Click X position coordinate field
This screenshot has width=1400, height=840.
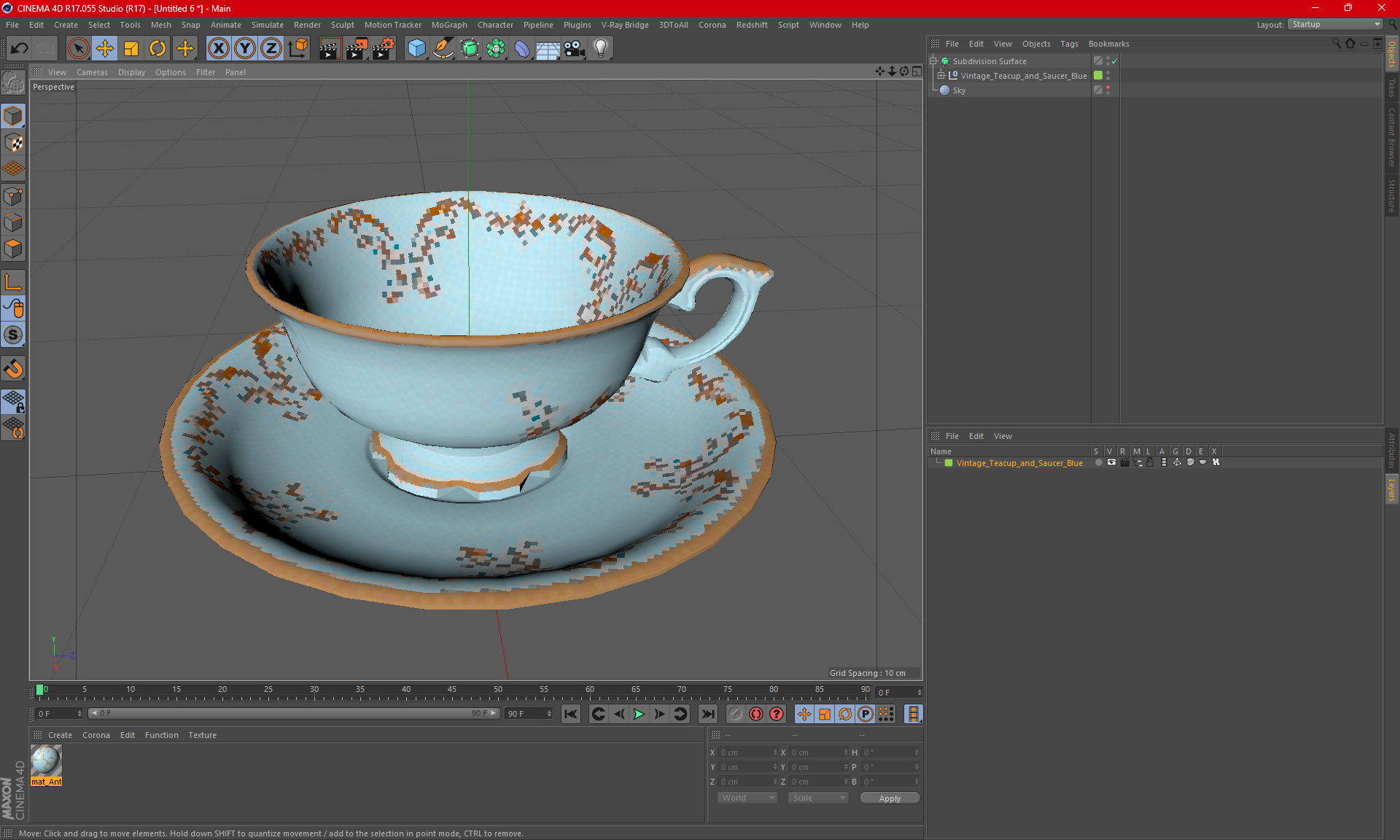tap(748, 752)
